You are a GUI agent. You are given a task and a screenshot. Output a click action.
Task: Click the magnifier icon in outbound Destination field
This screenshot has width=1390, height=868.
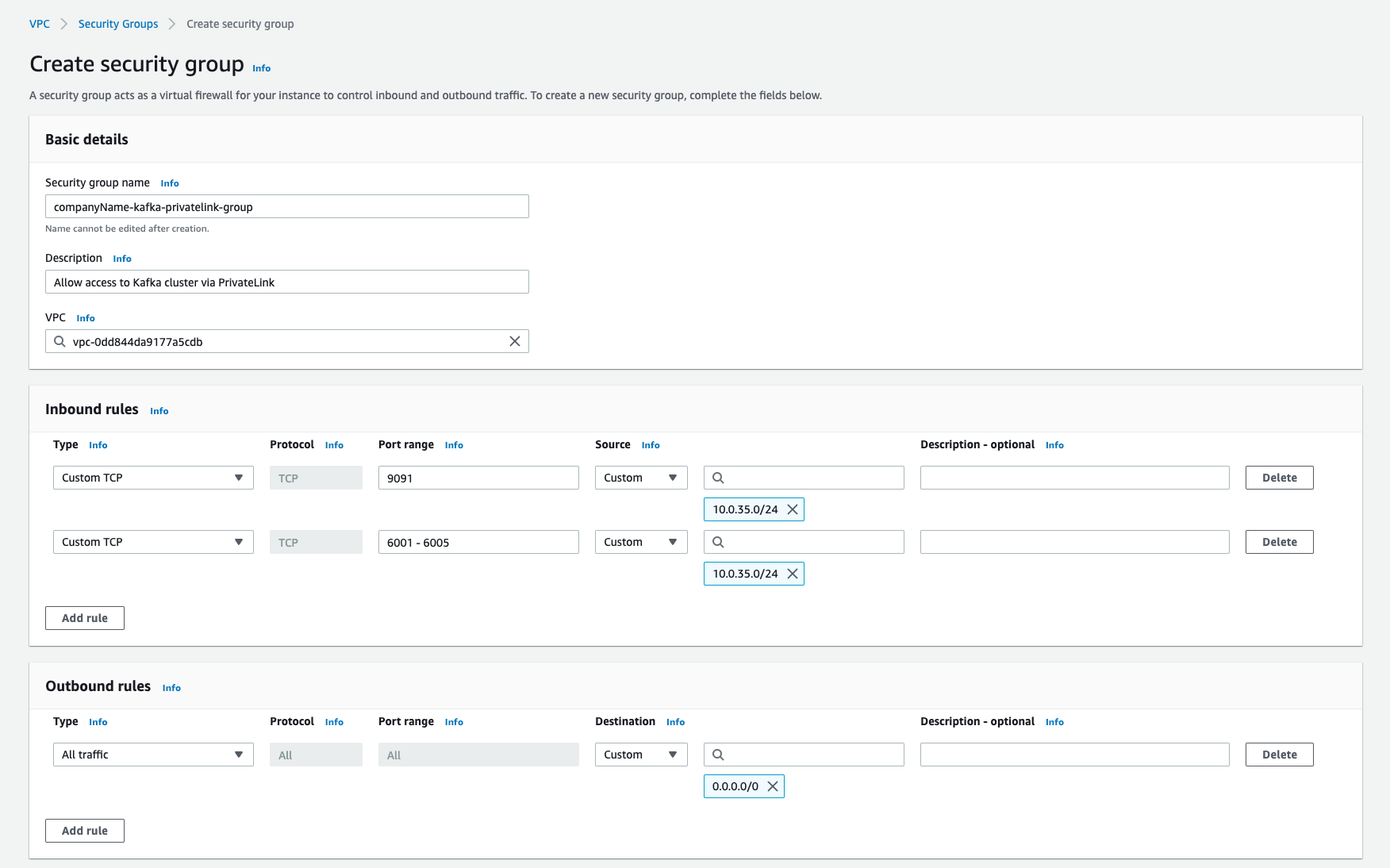pyautogui.click(x=718, y=754)
